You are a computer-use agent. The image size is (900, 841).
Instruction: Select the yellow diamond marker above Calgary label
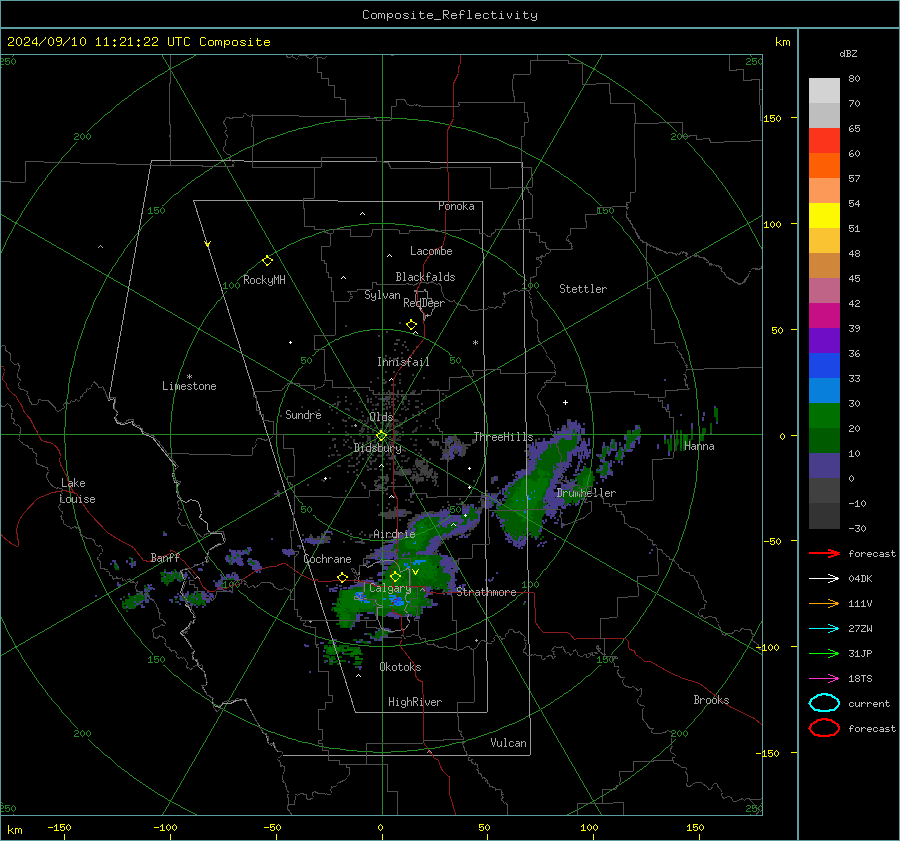pyautogui.click(x=395, y=576)
